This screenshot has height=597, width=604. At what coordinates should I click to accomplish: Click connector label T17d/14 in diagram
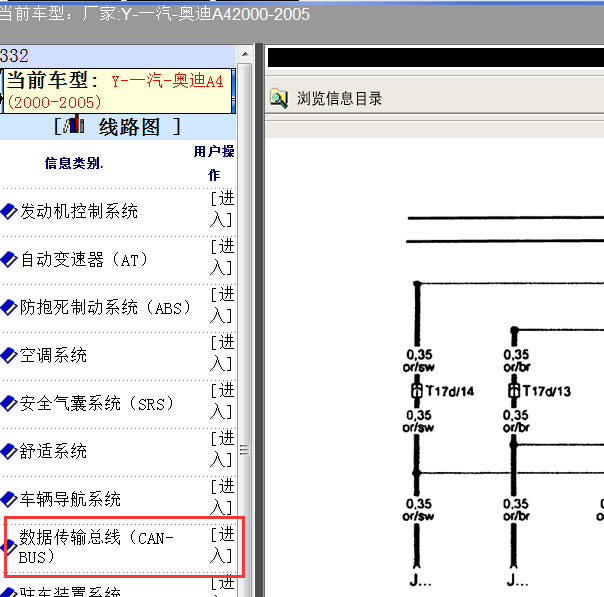coord(450,391)
